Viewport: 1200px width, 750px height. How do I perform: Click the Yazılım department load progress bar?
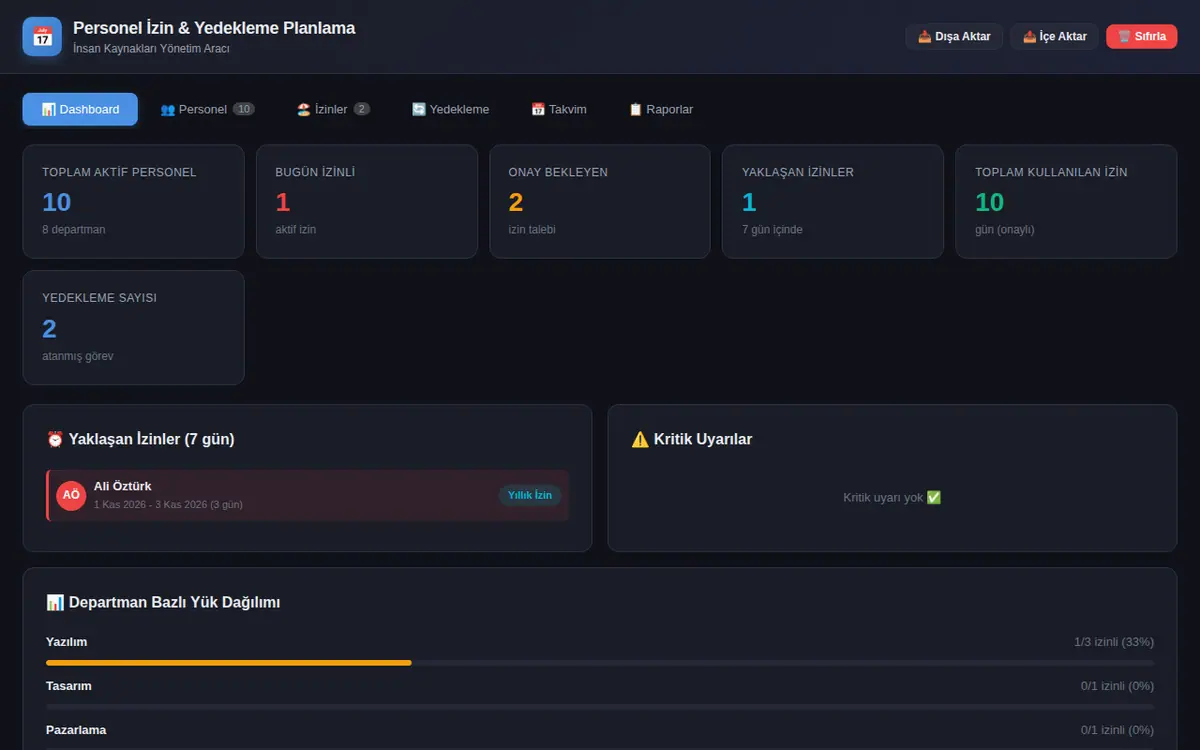600,662
